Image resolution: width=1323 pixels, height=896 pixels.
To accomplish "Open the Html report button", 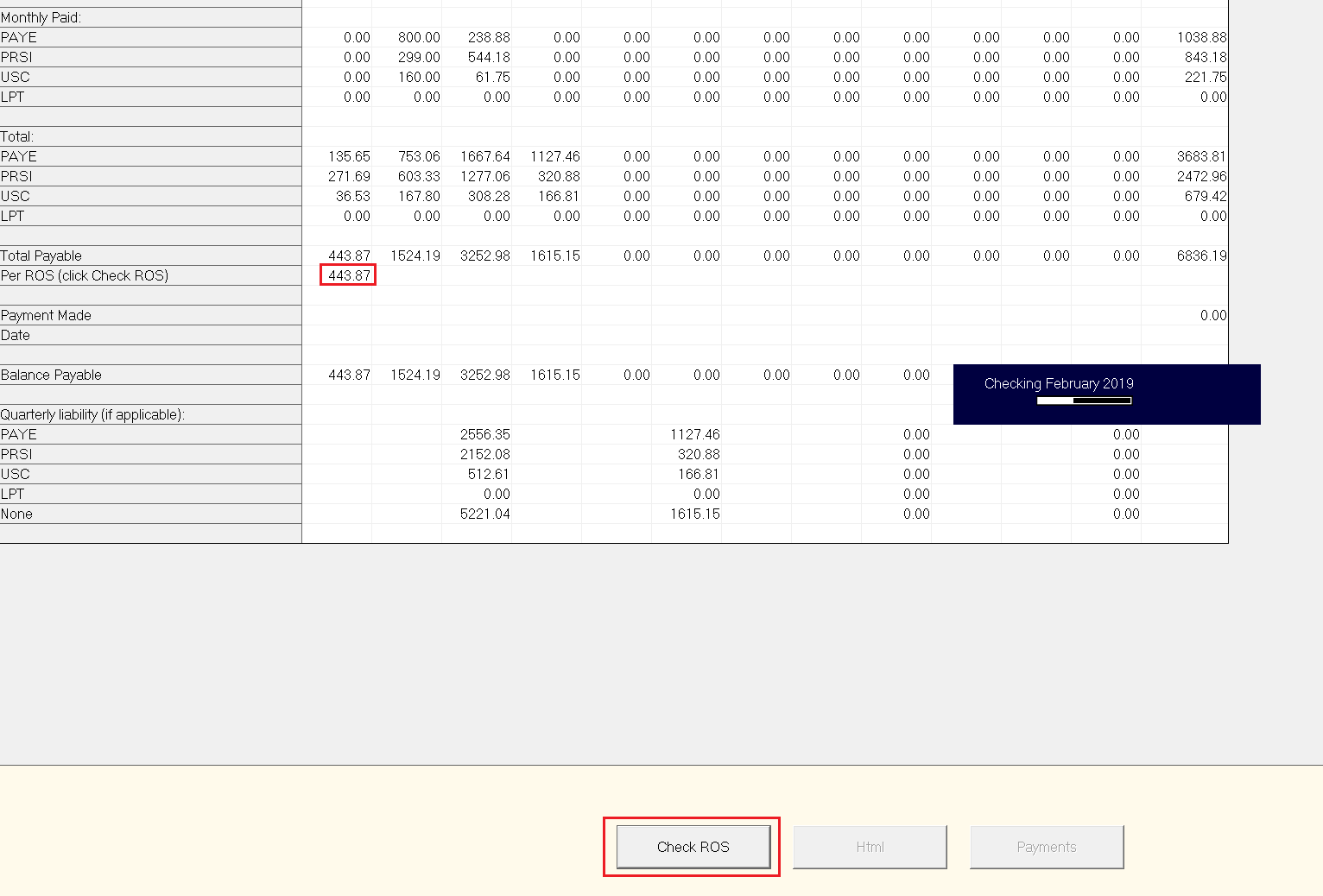I will coord(870,847).
